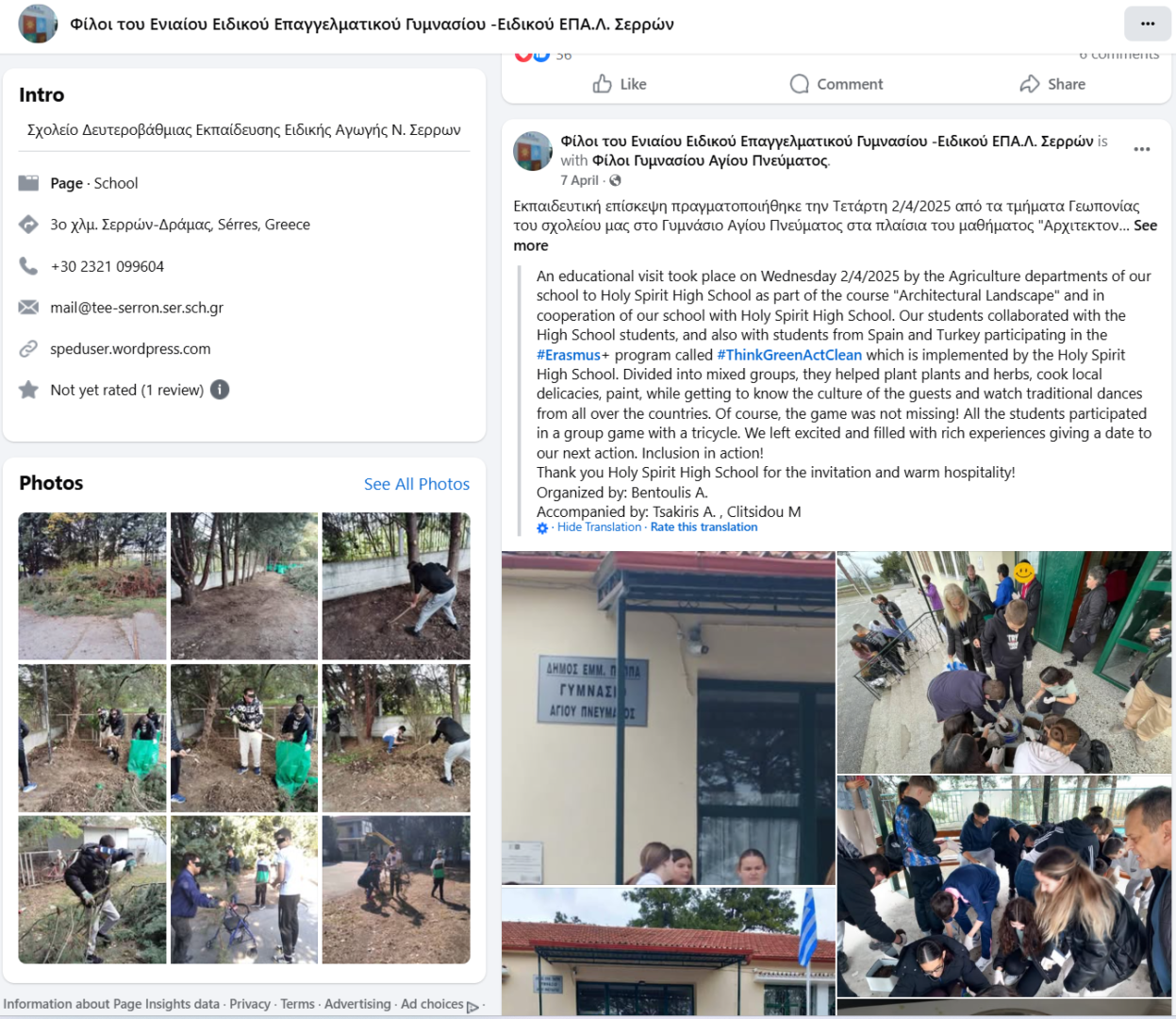
Task: Click Rate this translation link
Action: pyautogui.click(x=704, y=527)
